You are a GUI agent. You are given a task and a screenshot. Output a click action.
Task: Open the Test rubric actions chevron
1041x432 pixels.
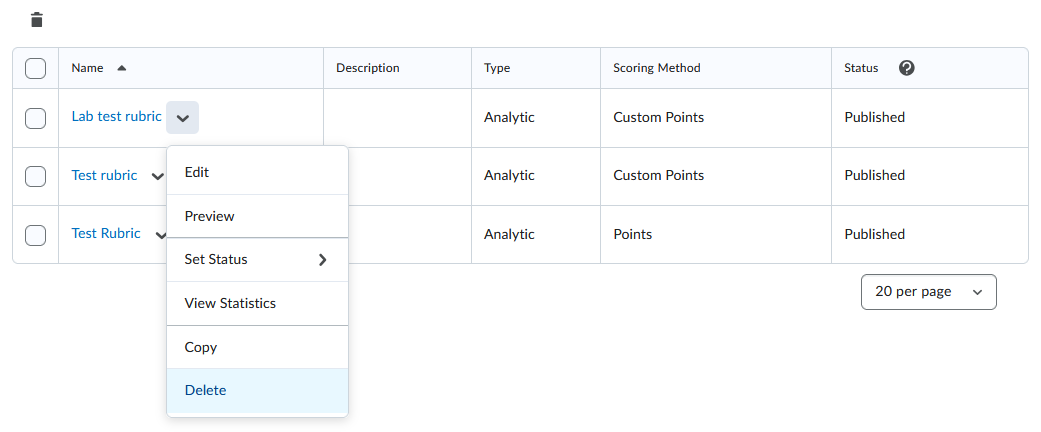(157, 176)
